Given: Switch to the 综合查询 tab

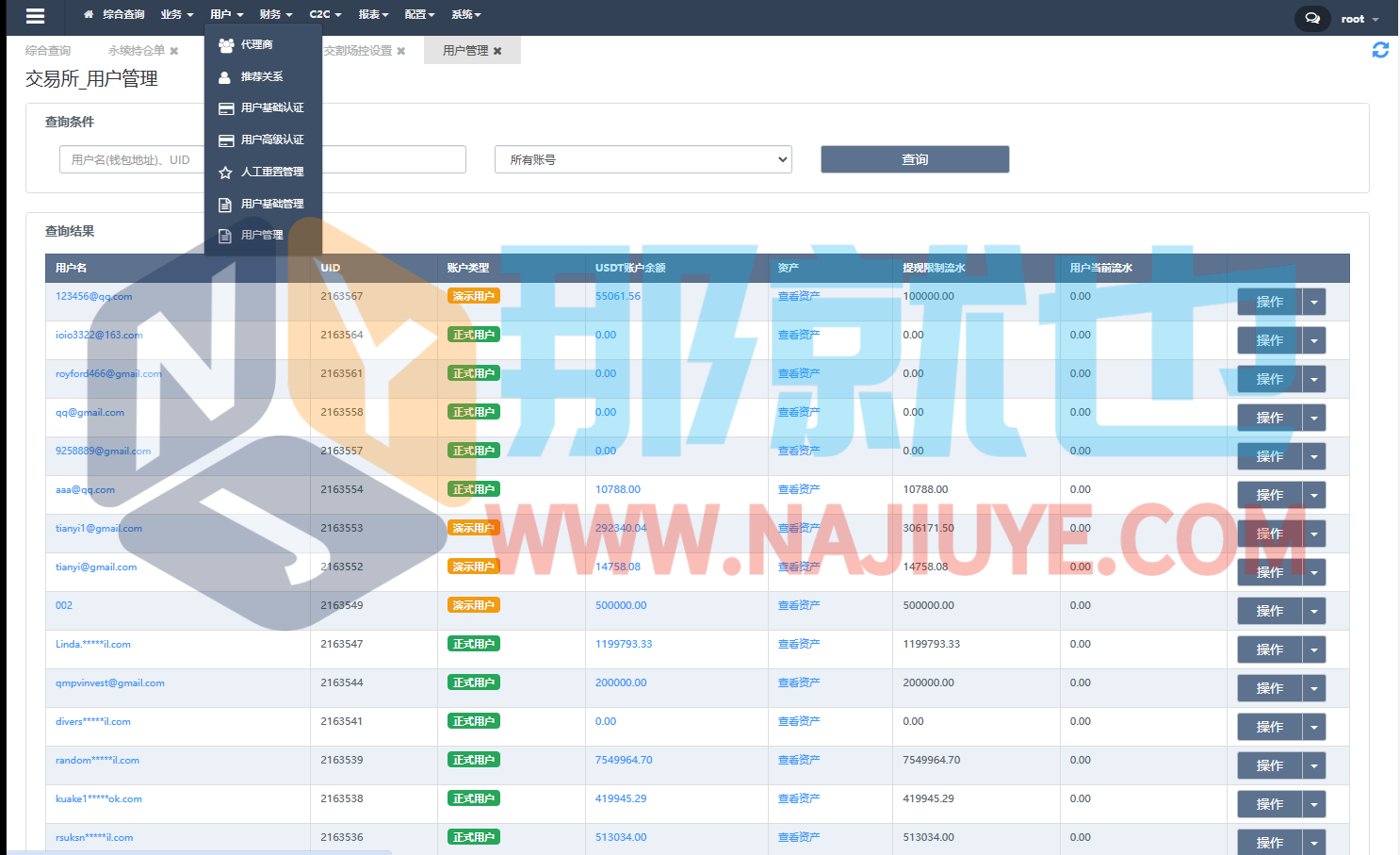Looking at the screenshot, I should pyautogui.click(x=48, y=51).
